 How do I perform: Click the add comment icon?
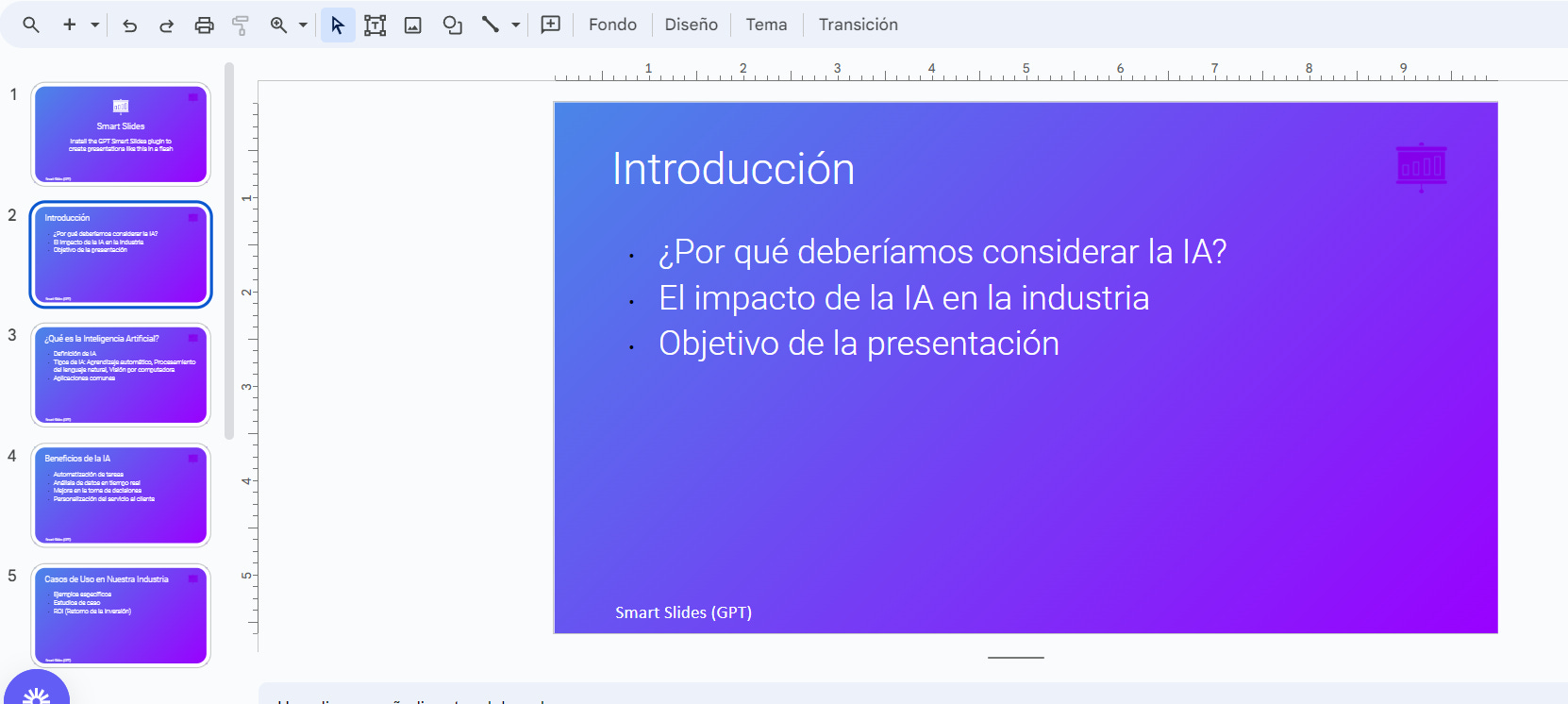[x=551, y=25]
